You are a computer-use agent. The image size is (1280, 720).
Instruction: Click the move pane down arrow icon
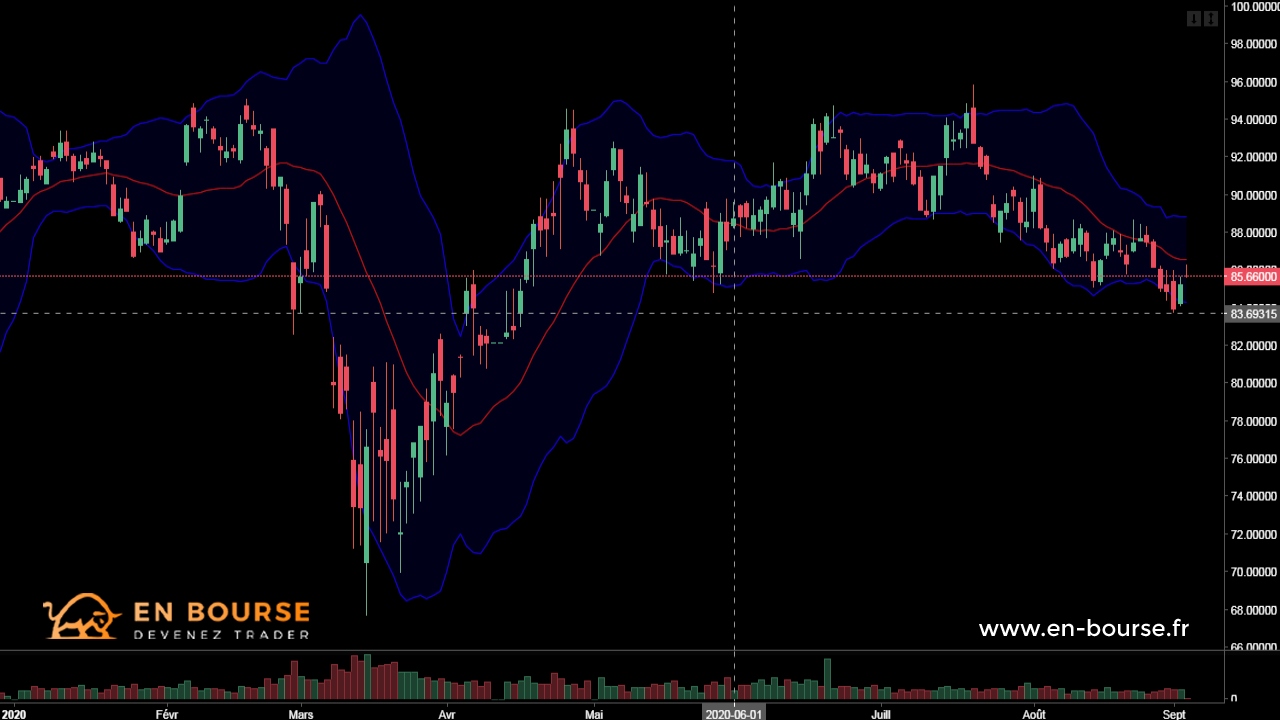tap(1193, 18)
